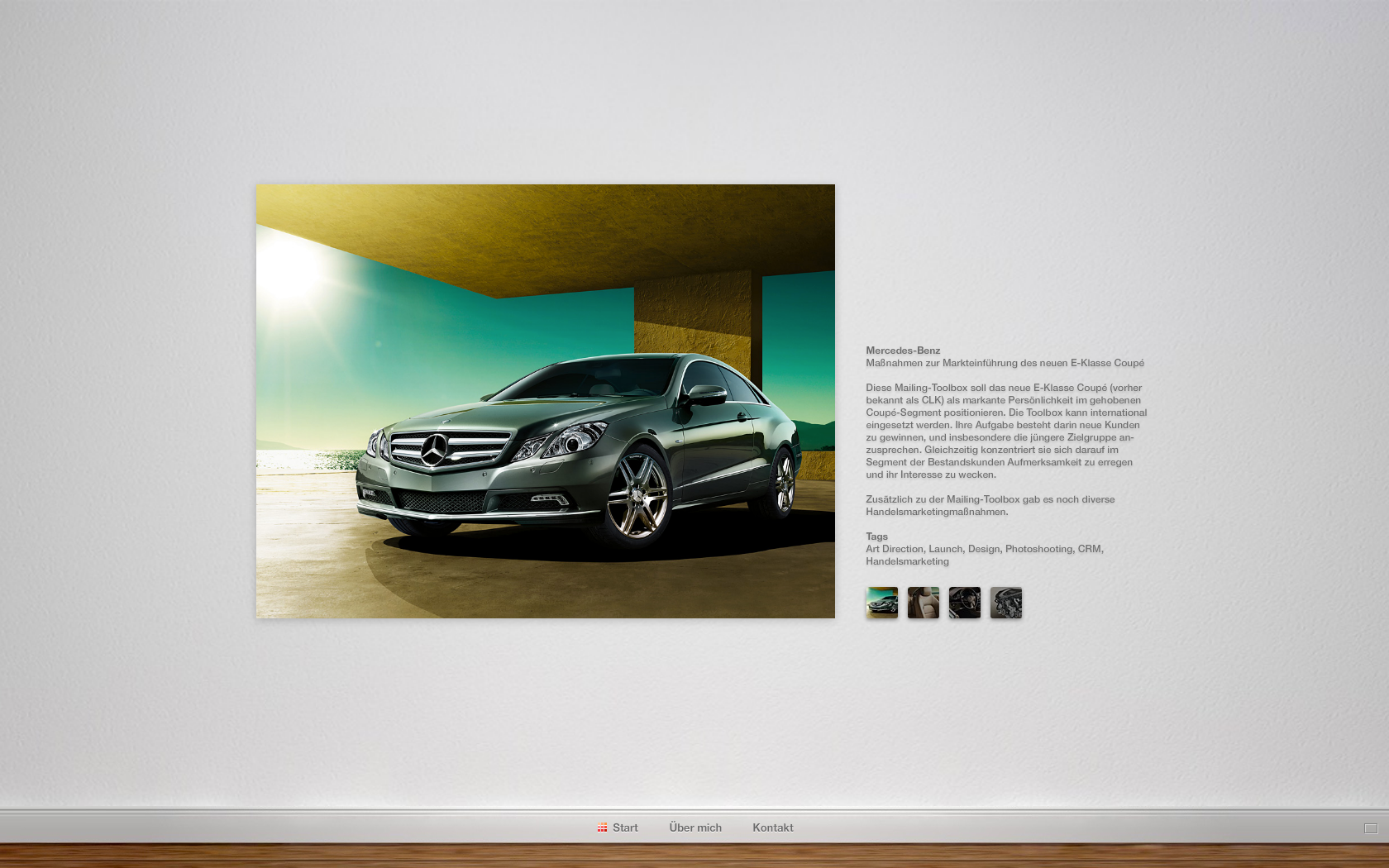1389x868 pixels.
Task: Click the "Art Direction, Launch, Design" tags line
Action: pyautogui.click(x=985, y=549)
